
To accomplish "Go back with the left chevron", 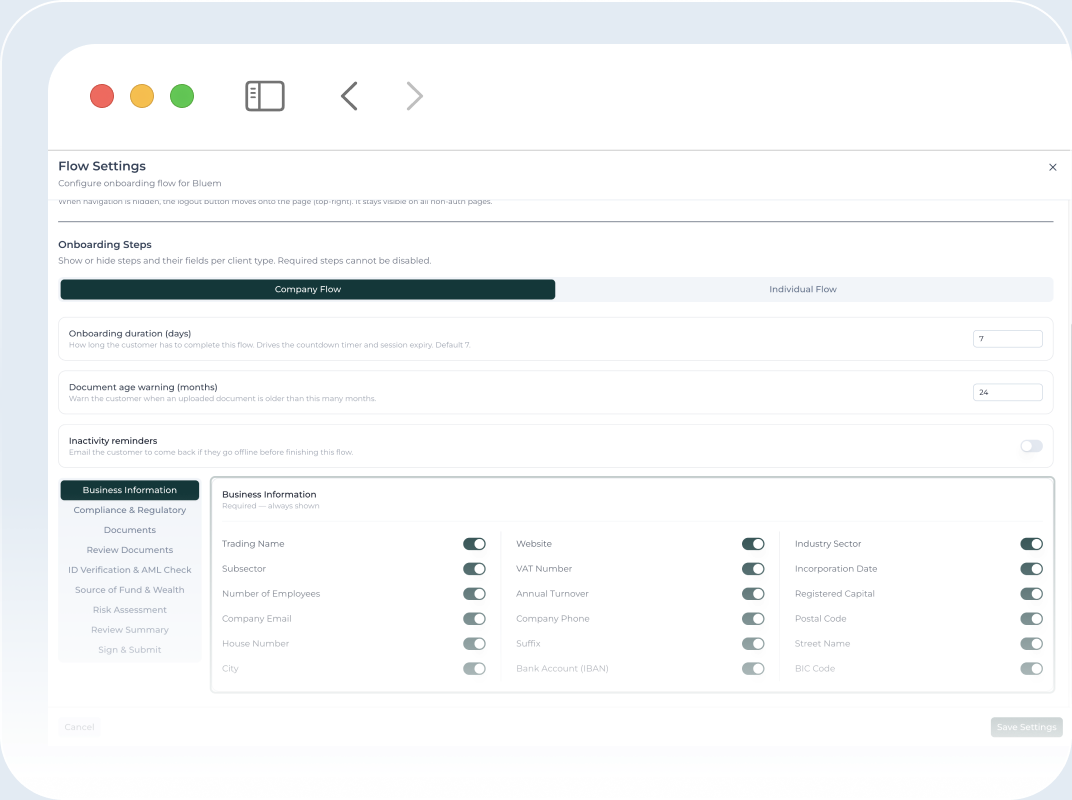I will [349, 96].
